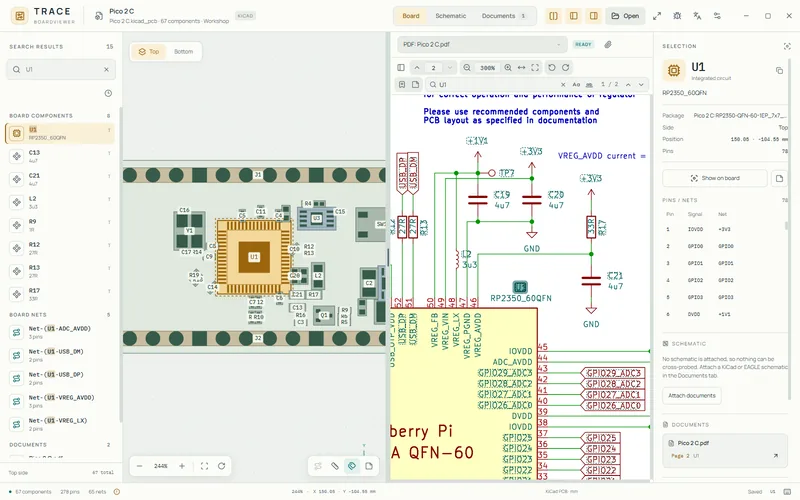Viewport: 800px width, 500px height.
Task: Click the status bar warning clock icon
Action: point(117,492)
